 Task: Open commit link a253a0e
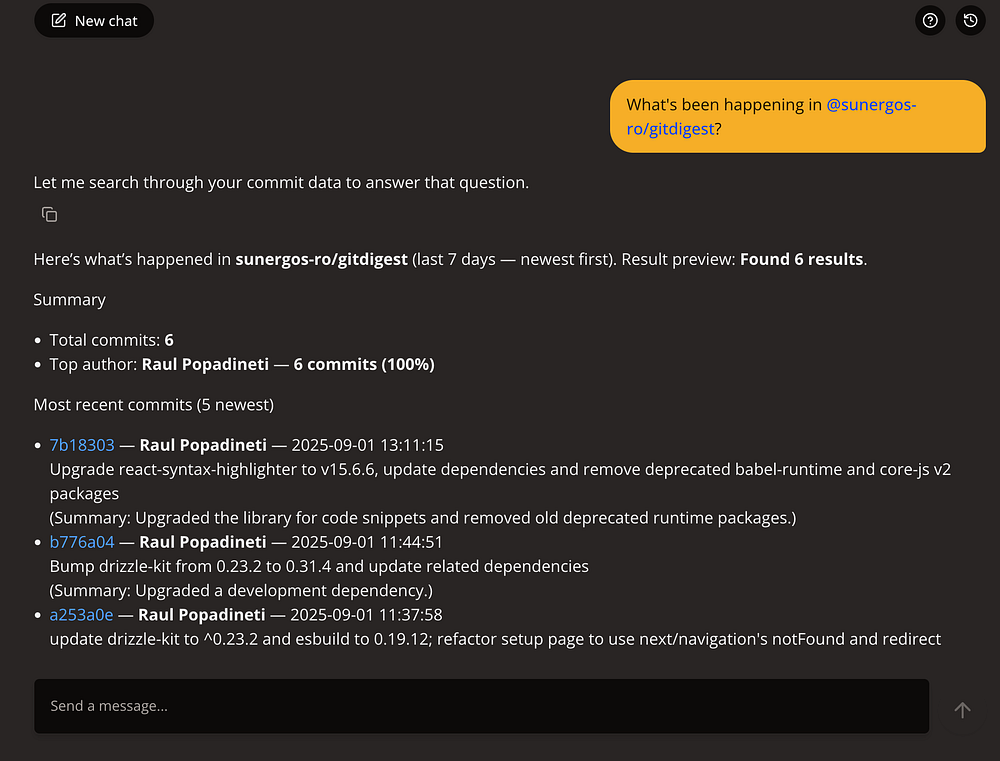(81, 614)
